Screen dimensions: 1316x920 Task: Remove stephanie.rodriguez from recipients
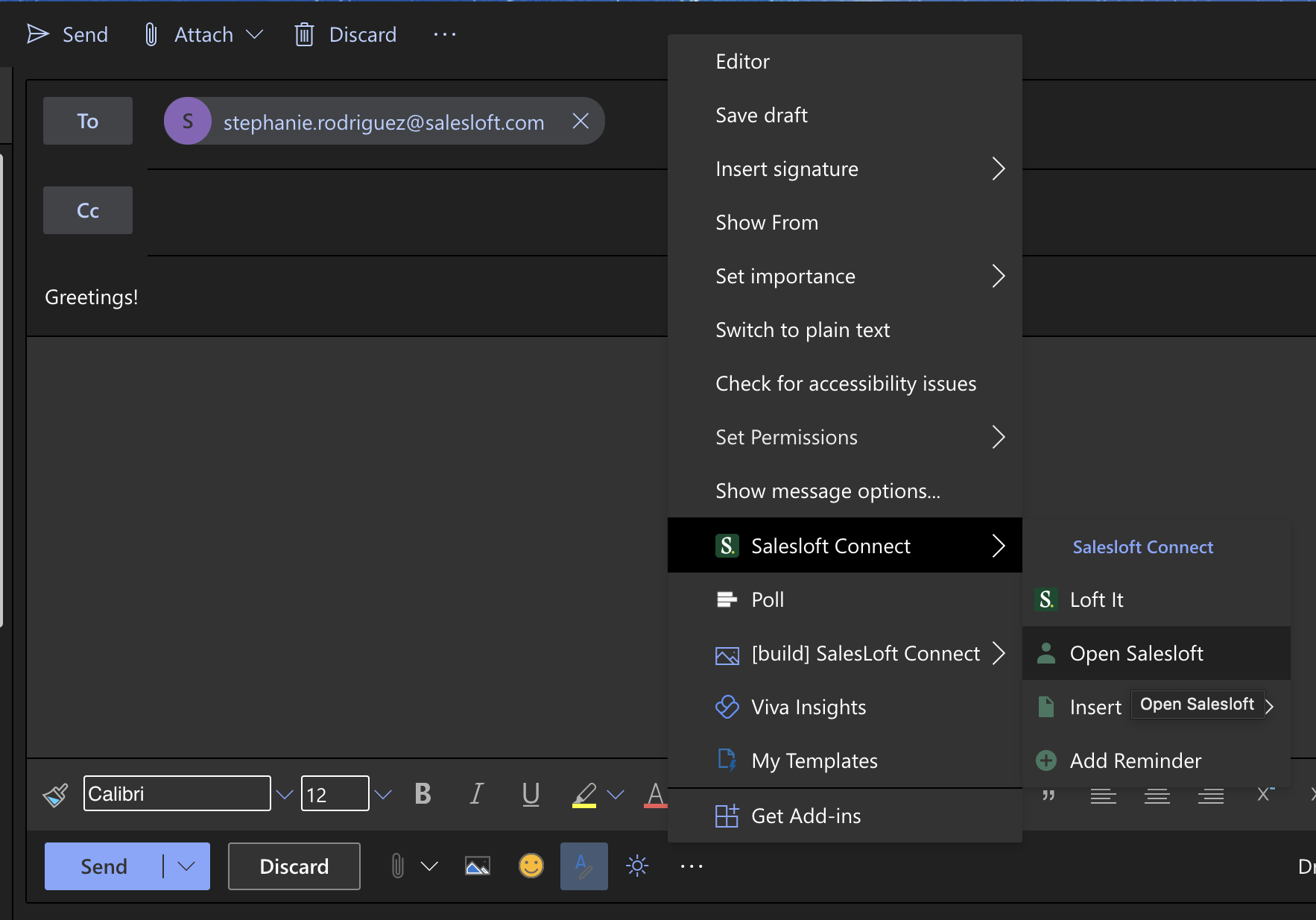tap(581, 121)
